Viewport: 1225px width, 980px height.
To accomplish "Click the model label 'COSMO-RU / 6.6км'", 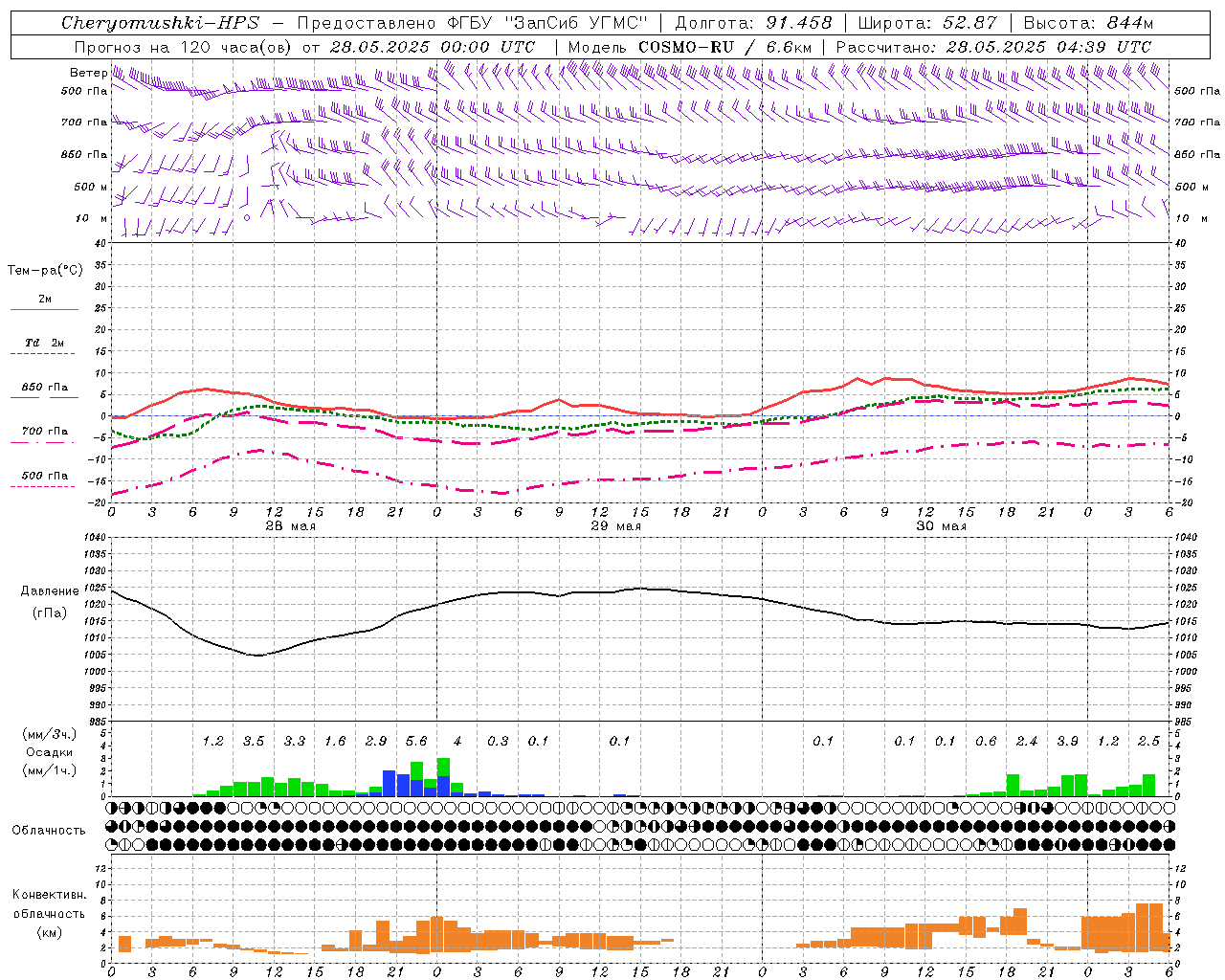I will point(690,47).
